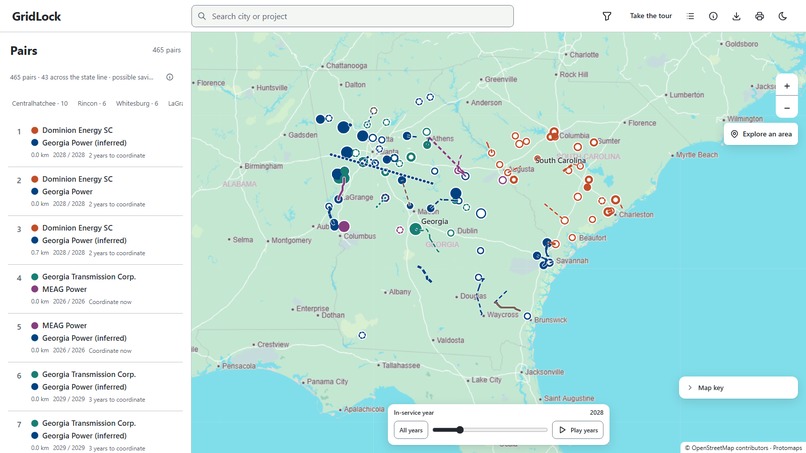This screenshot has height=453, width=806.
Task: Click the All years button
Action: (411, 430)
